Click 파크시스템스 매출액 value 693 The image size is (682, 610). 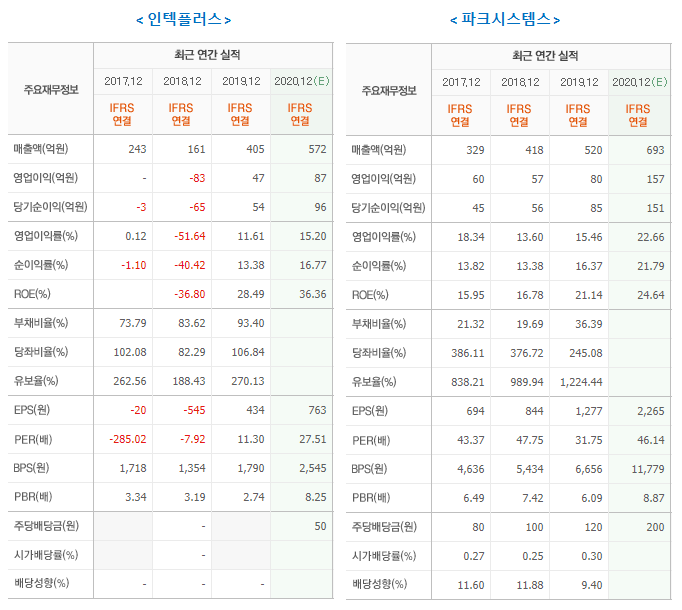[655, 150]
